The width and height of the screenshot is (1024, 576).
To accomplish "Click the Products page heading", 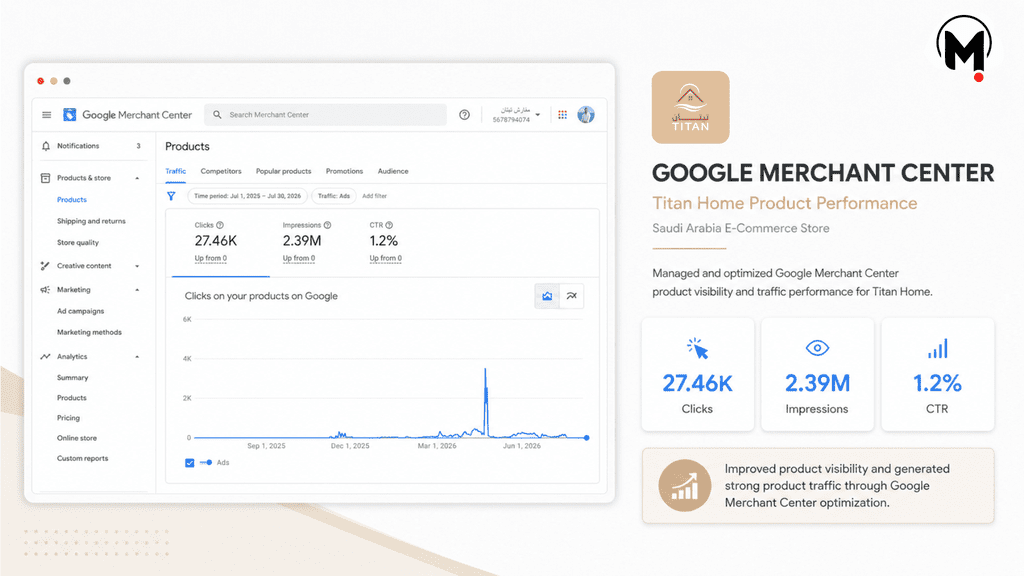I will point(187,146).
